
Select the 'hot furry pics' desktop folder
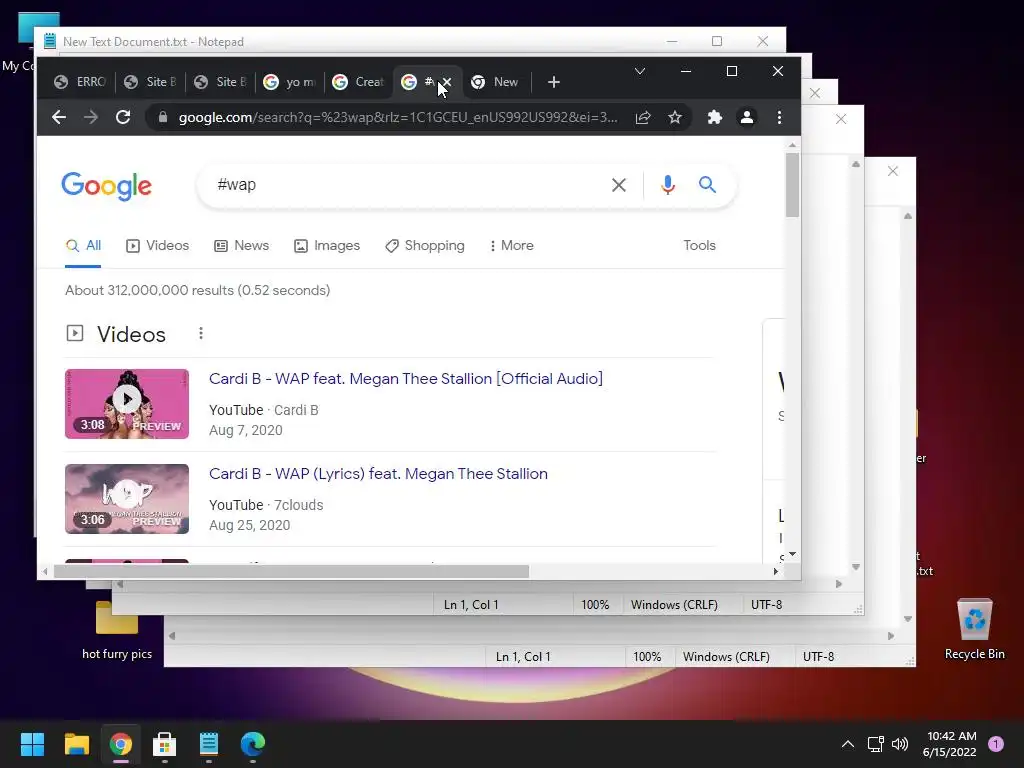pos(117,630)
